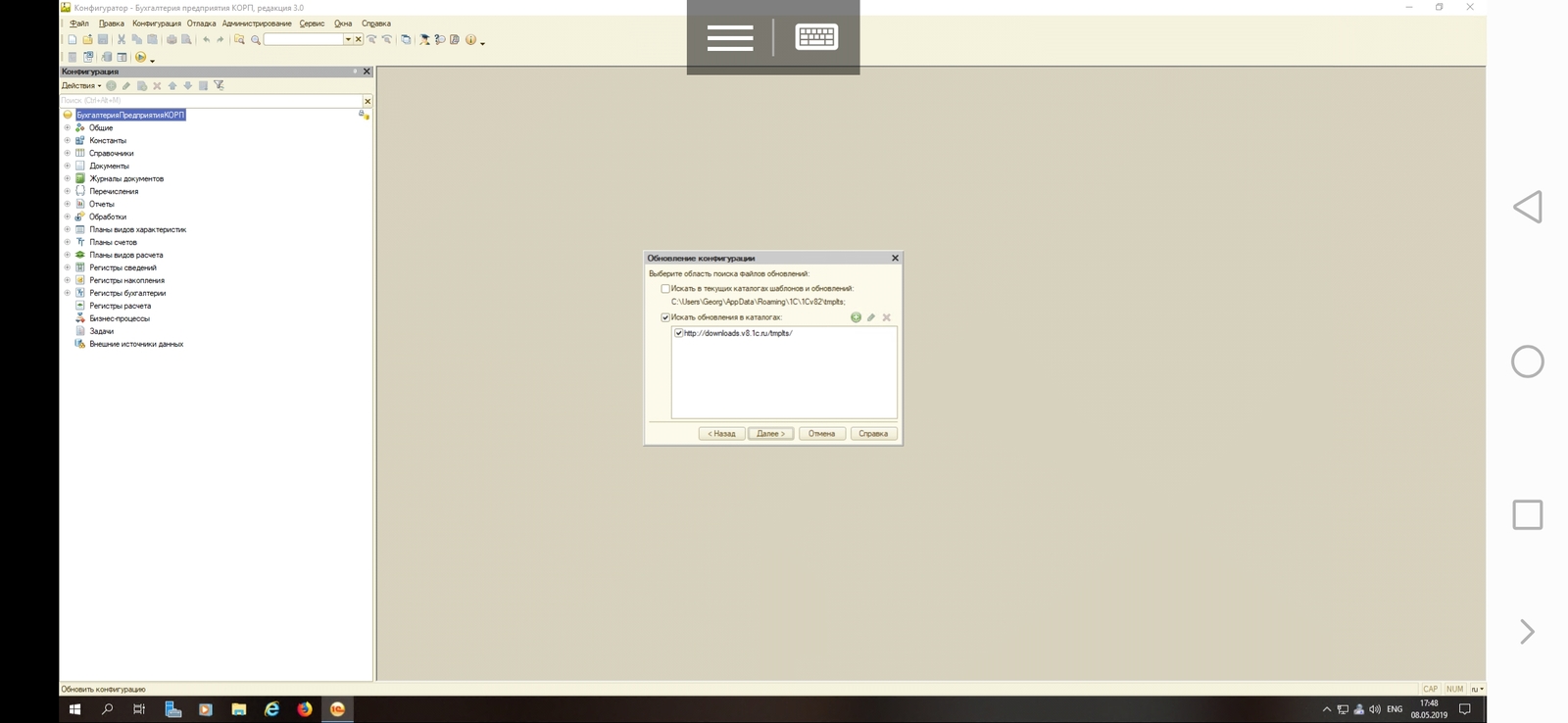The image size is (1568, 723).
Task: Click the Move up arrow in Configuration panel
Action: 172,86
